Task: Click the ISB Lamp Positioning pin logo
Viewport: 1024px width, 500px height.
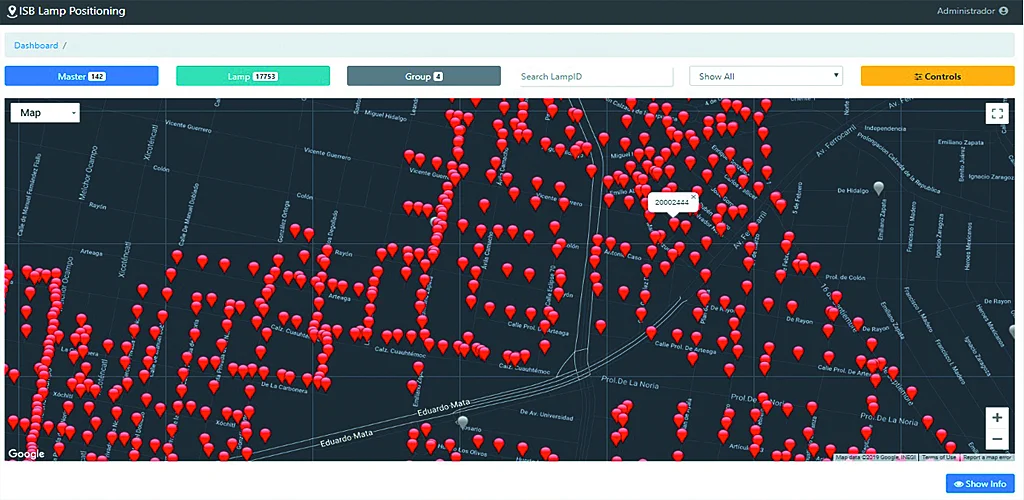Action: pos(11,12)
